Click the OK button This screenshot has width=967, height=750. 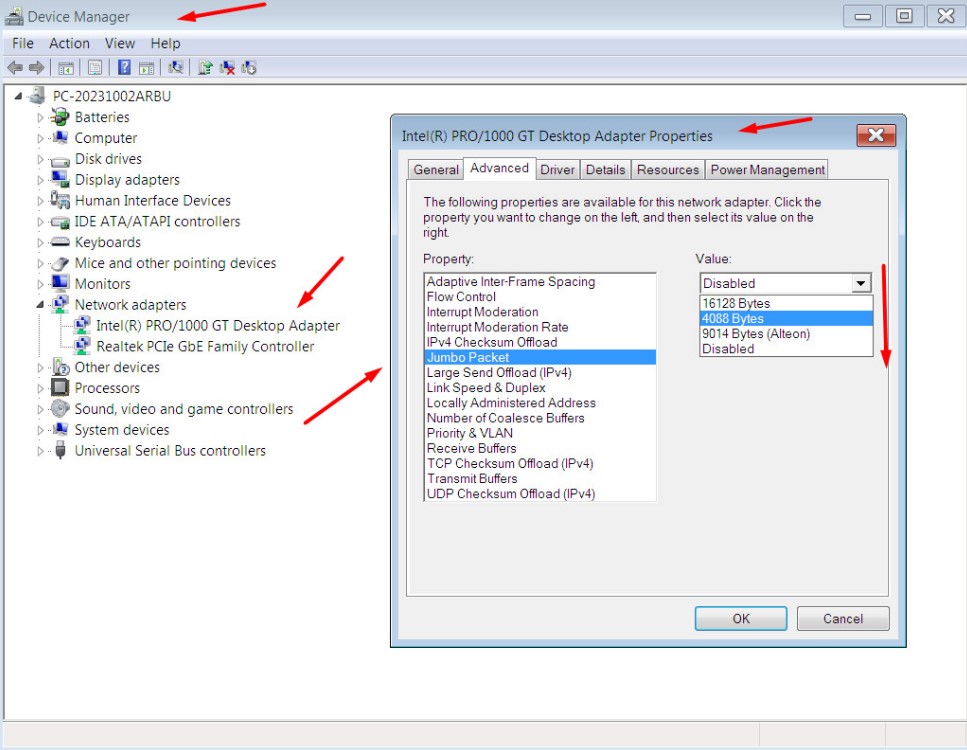point(741,619)
